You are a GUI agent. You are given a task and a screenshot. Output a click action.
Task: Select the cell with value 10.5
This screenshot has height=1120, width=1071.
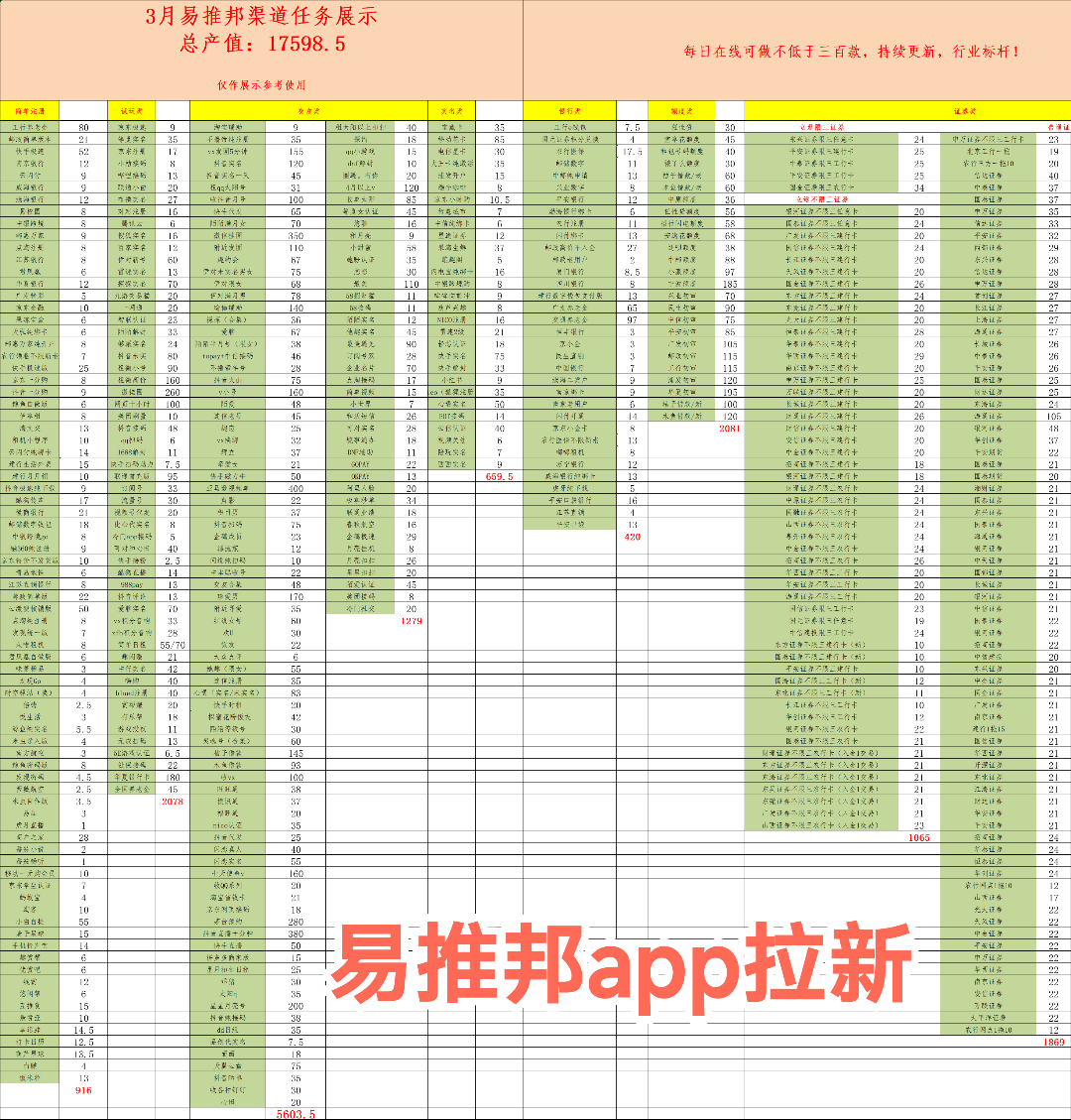[499, 199]
